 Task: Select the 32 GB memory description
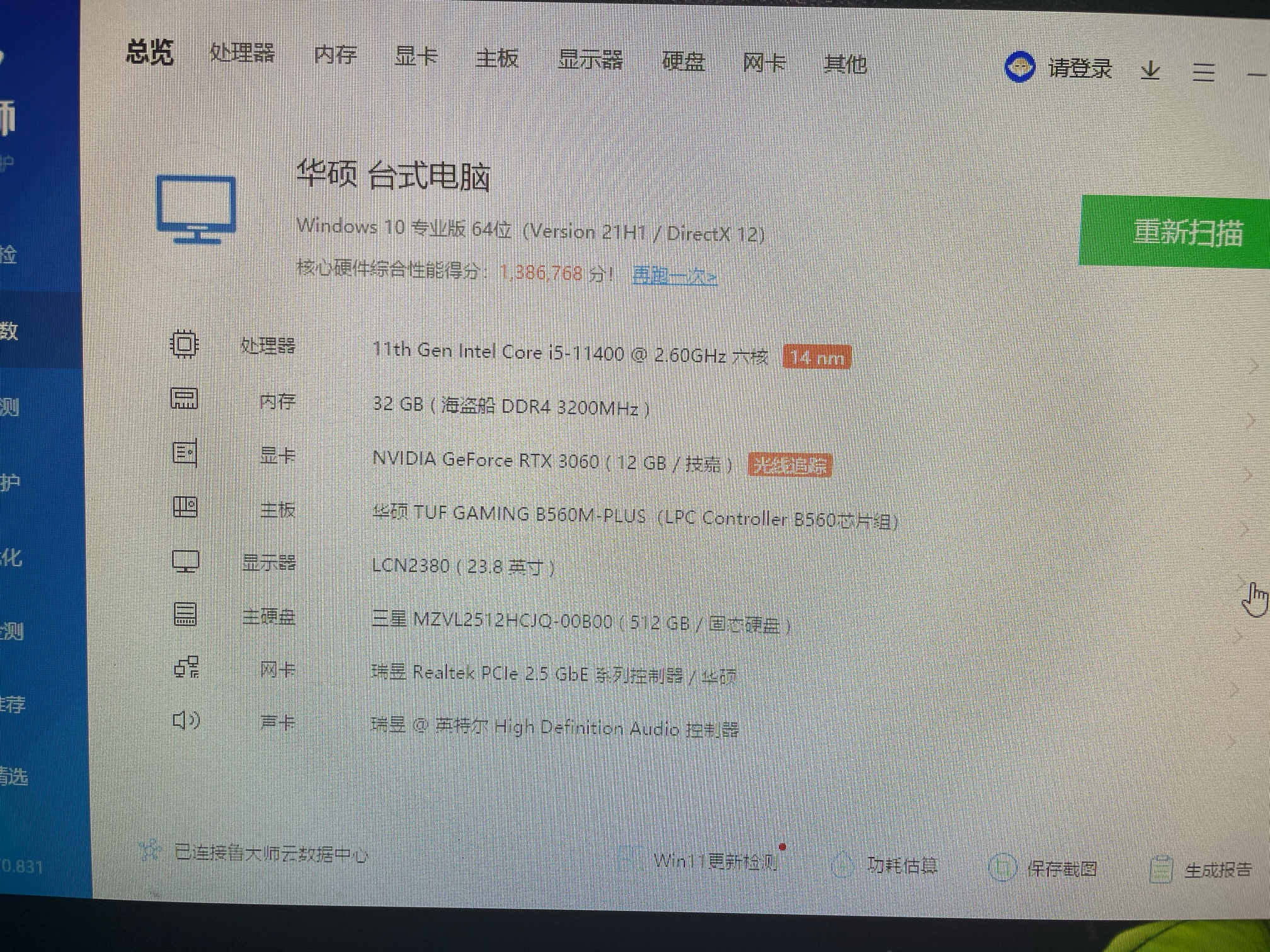(511, 406)
